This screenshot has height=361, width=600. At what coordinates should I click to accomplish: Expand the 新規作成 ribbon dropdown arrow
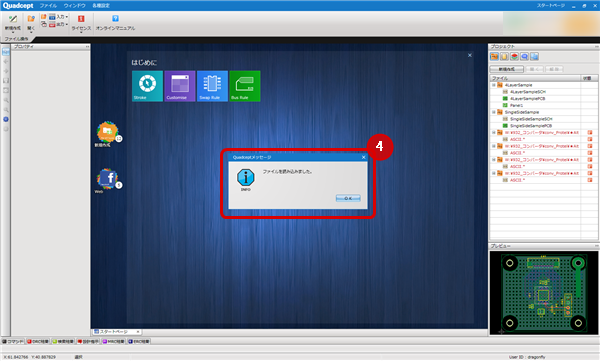click(x=13, y=33)
